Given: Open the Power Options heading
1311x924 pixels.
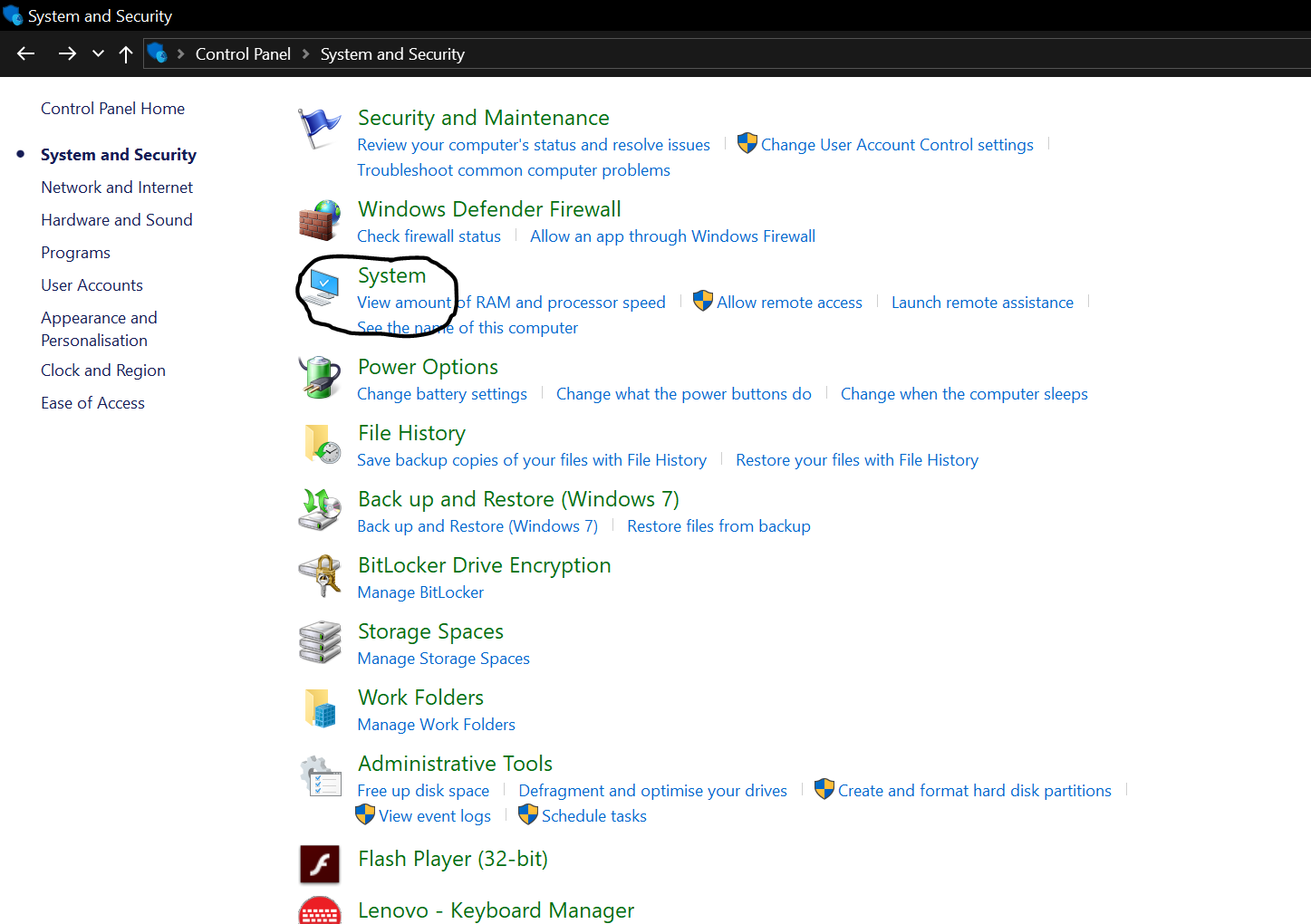Looking at the screenshot, I should (428, 367).
